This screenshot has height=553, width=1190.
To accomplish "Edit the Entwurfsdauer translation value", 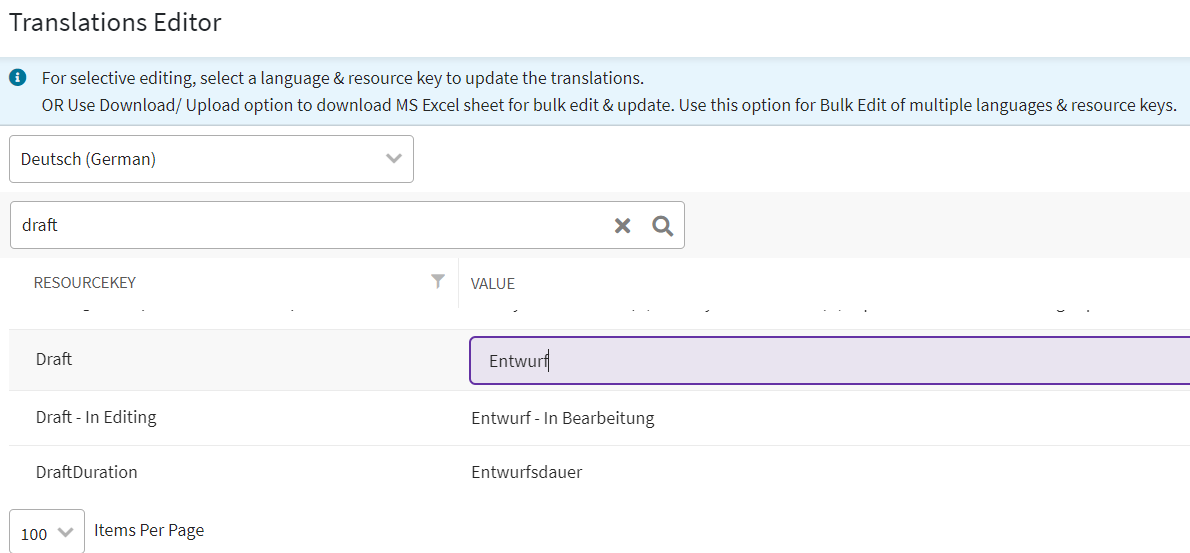I will point(526,472).
